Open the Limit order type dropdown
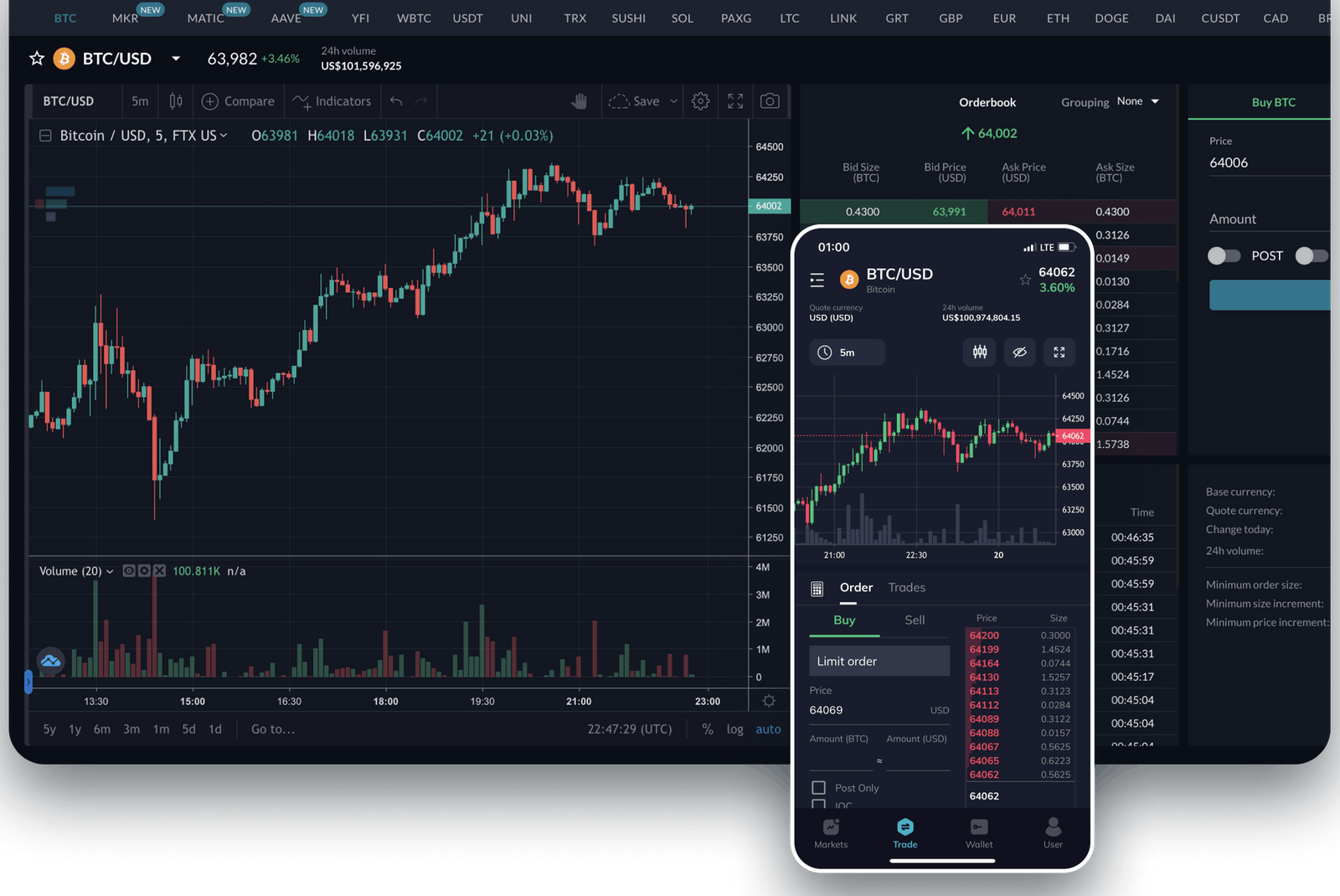 pos(879,661)
